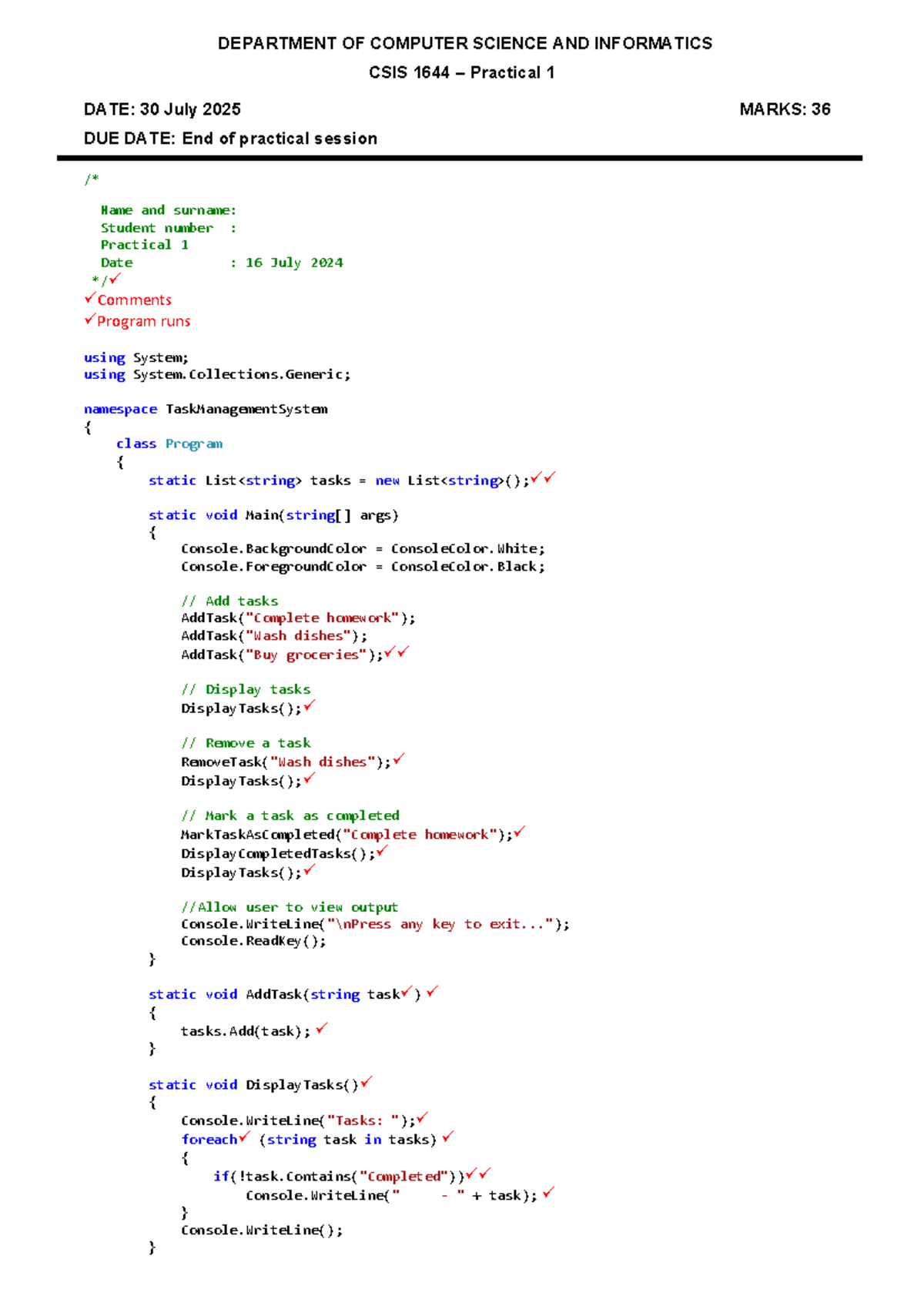The width and height of the screenshot is (924, 1306).
Task: Click the CSIS 1644 – Practical 1 subtitle
Action: tap(461, 72)
